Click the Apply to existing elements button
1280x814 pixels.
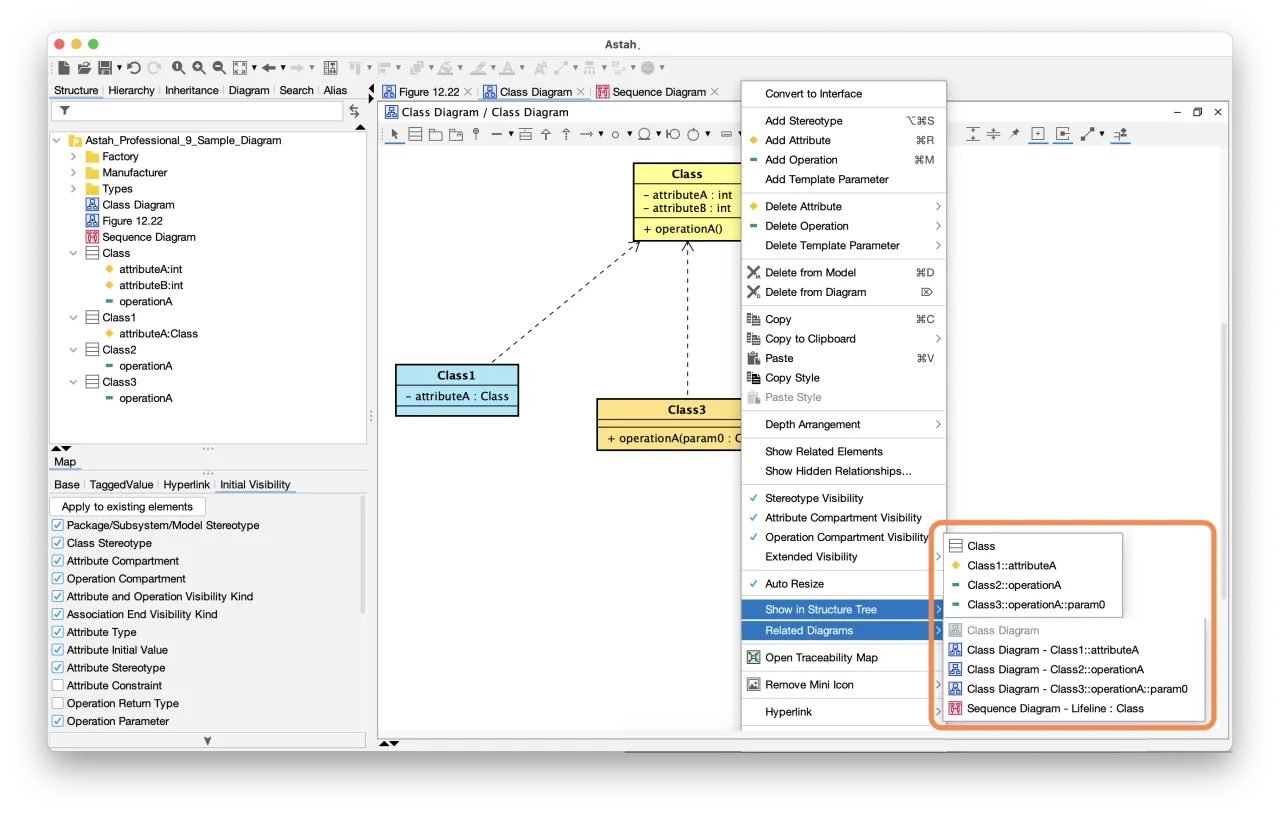pos(127,507)
